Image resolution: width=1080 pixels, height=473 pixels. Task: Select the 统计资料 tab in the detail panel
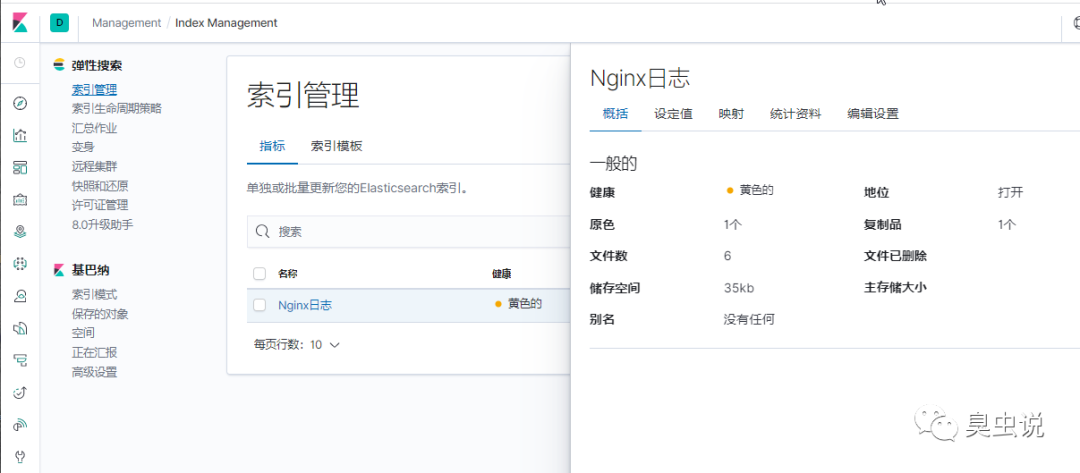coord(796,114)
